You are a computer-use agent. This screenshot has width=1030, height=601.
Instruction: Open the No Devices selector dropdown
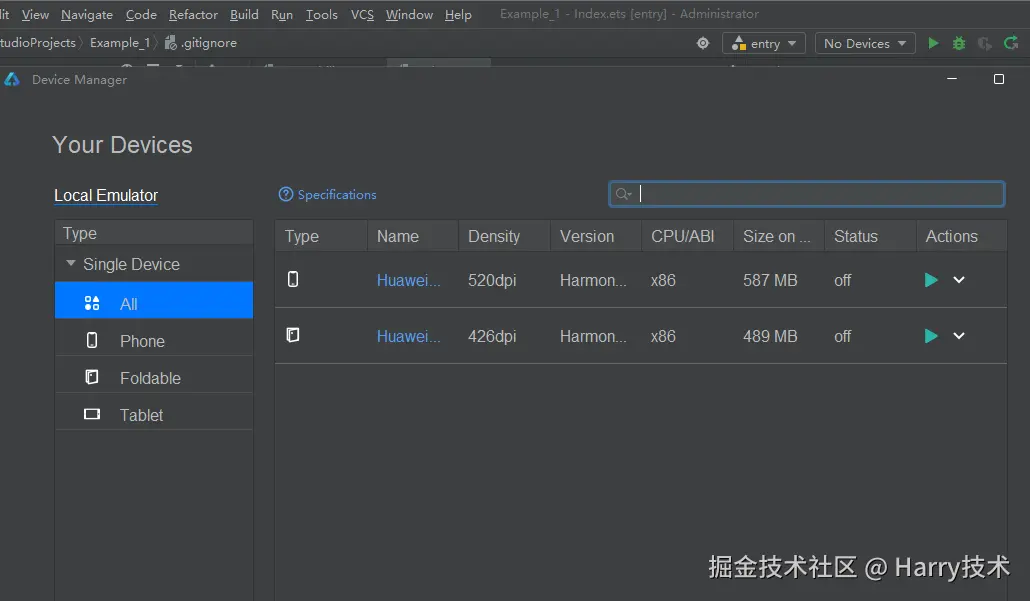[x=865, y=43]
